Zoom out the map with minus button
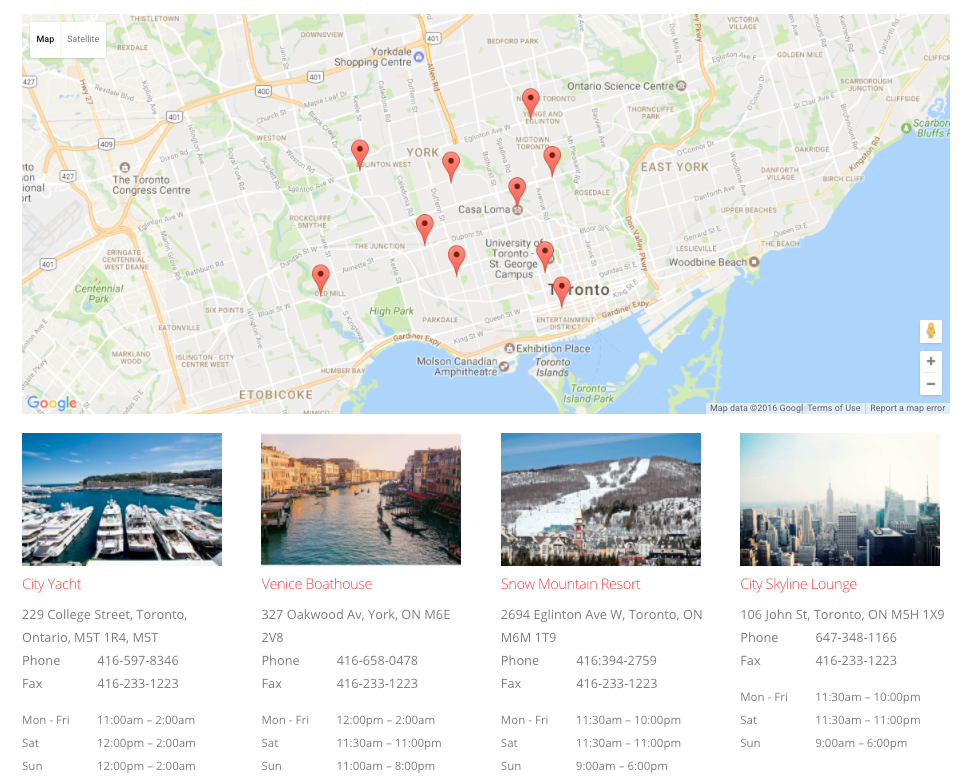Screen dimensions: 976x784 point(931,384)
